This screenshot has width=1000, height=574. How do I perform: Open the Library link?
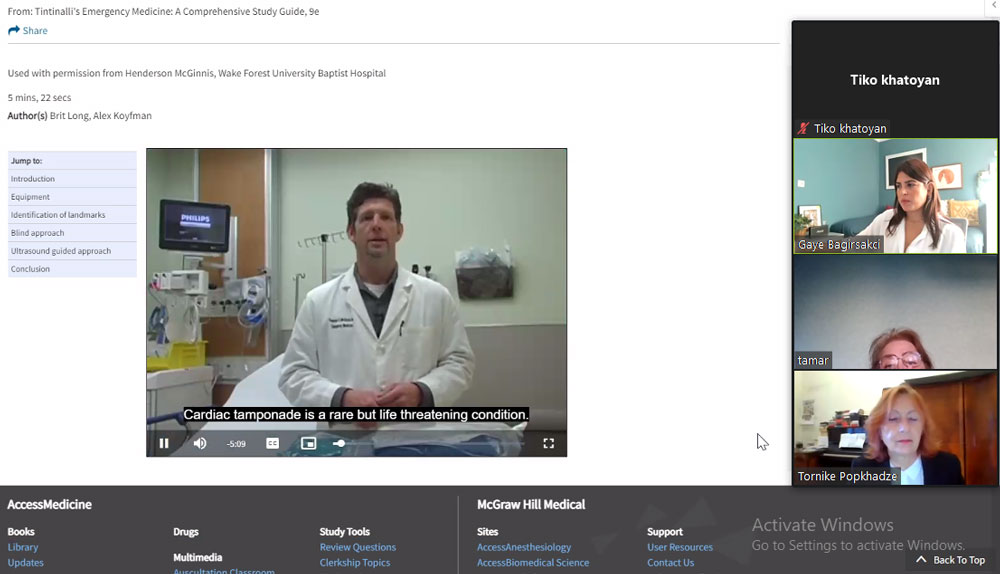(x=23, y=547)
